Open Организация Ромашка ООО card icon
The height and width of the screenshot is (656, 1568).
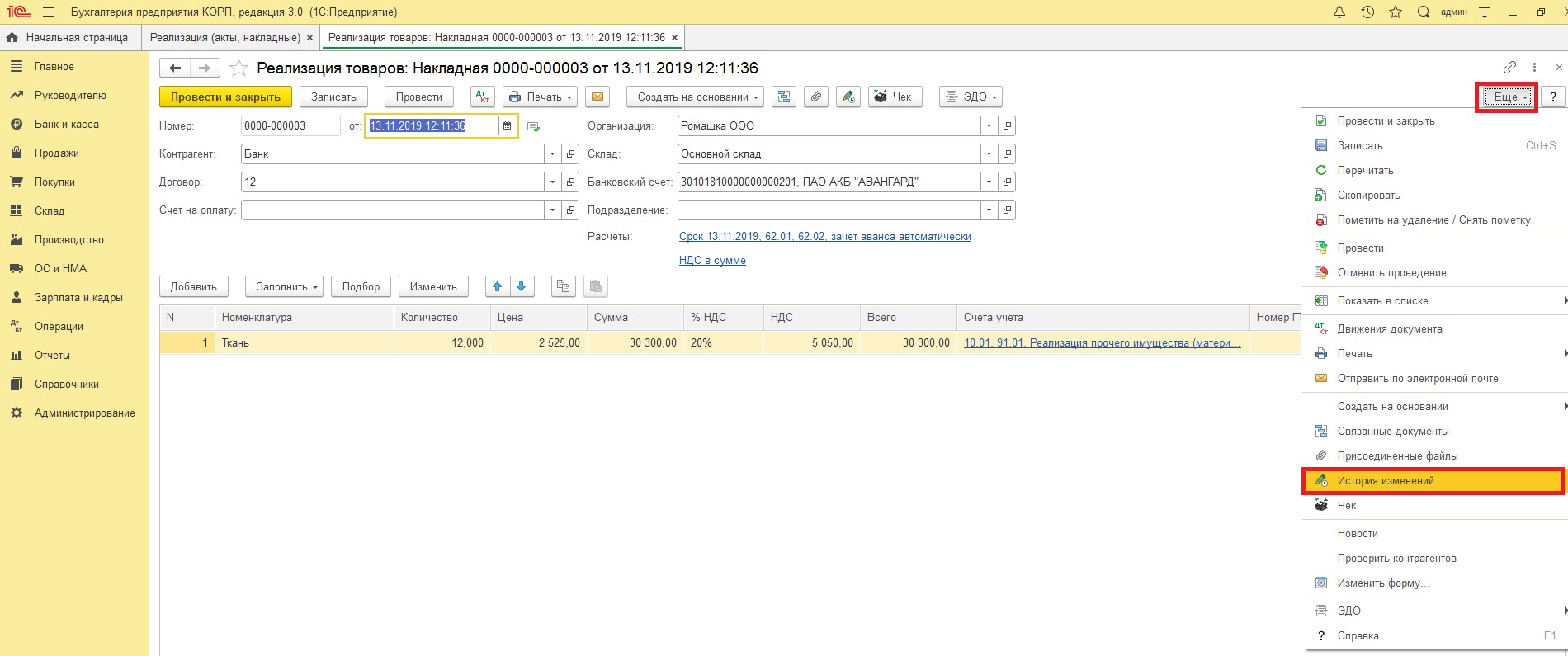tap(1007, 126)
